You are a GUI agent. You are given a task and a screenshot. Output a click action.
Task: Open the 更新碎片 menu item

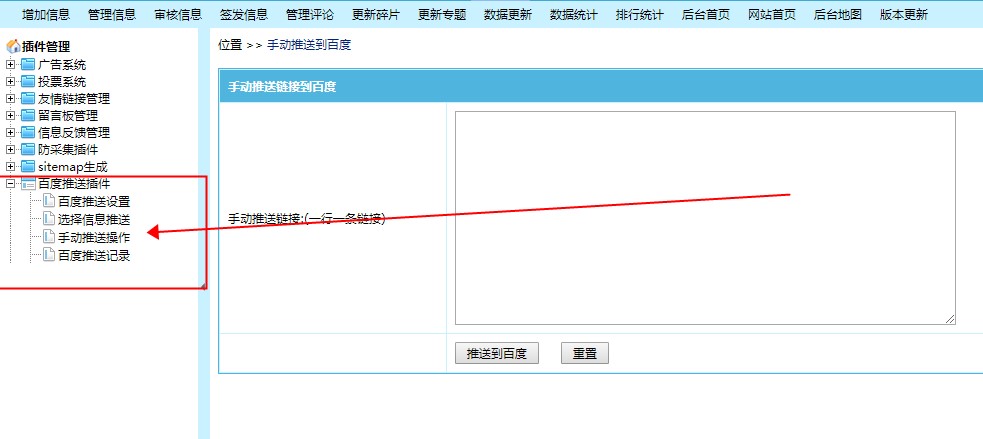click(x=376, y=15)
